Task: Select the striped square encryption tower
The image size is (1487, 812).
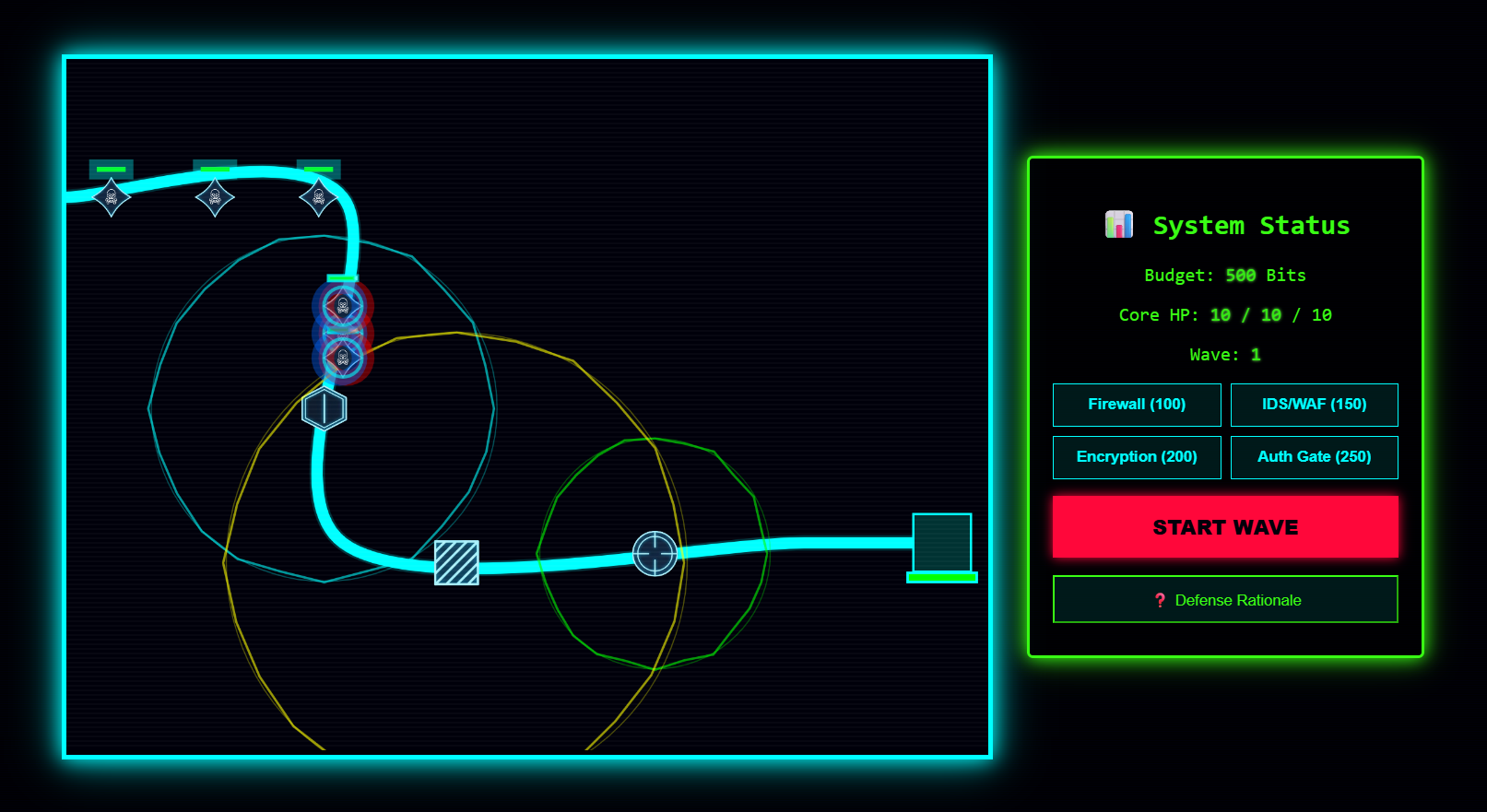Action: pyautogui.click(x=456, y=562)
